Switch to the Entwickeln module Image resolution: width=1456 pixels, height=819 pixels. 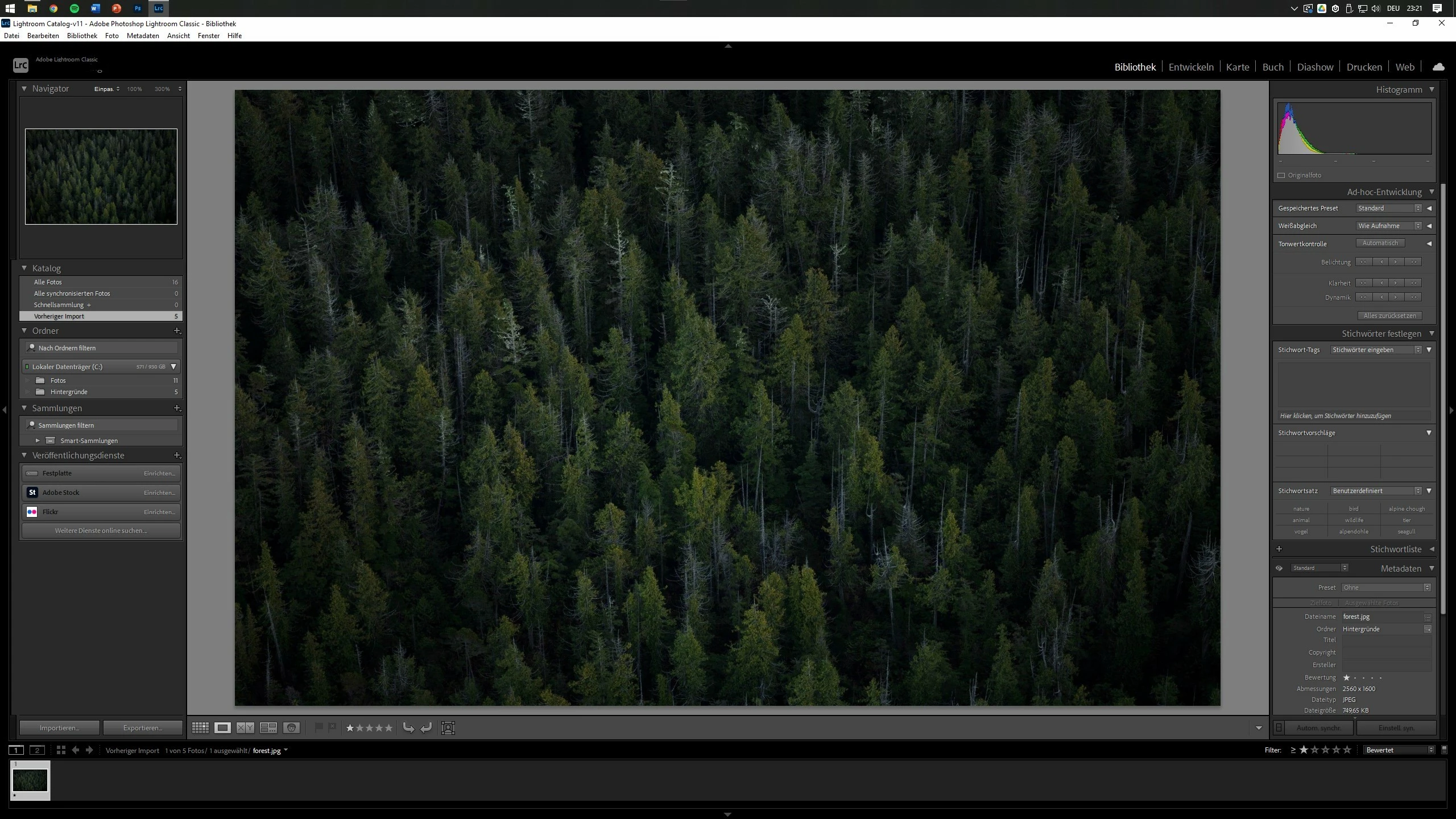(1190, 67)
